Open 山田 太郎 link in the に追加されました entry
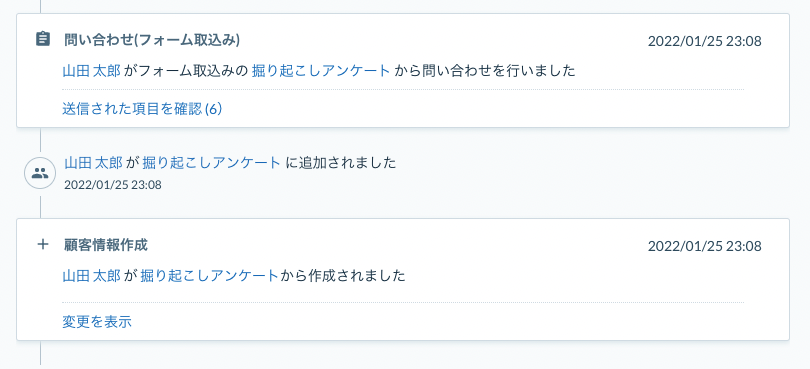The image size is (810, 369). [x=94, y=163]
